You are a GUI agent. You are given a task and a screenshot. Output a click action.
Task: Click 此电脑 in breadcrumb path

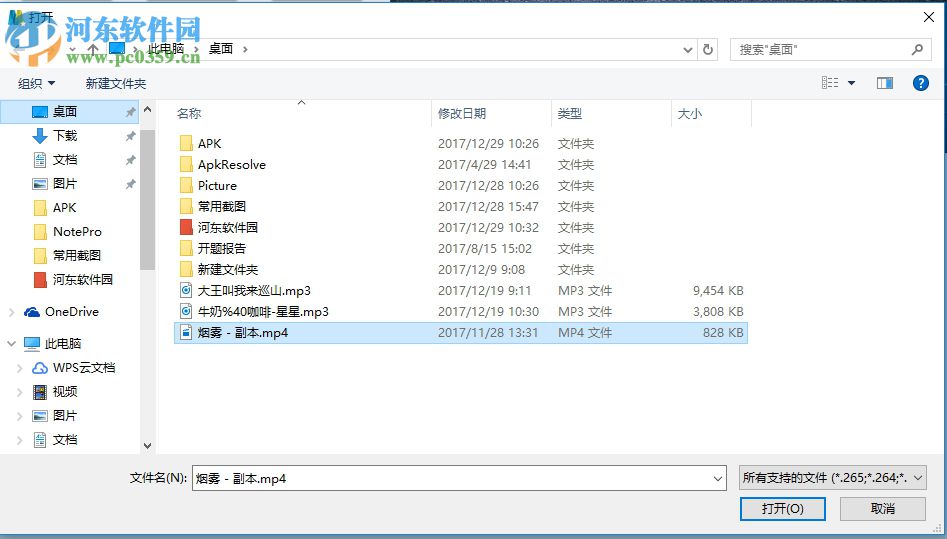tap(166, 49)
